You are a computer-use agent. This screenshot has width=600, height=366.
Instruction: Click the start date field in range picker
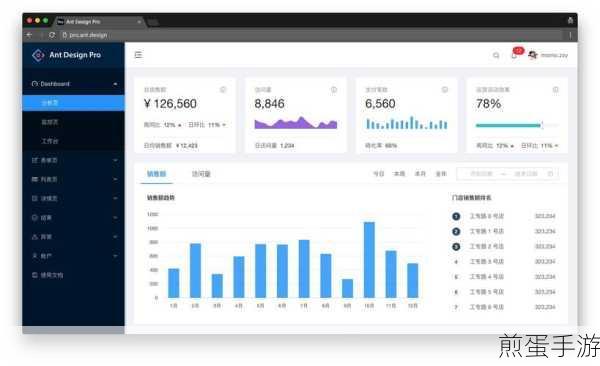[x=481, y=174]
